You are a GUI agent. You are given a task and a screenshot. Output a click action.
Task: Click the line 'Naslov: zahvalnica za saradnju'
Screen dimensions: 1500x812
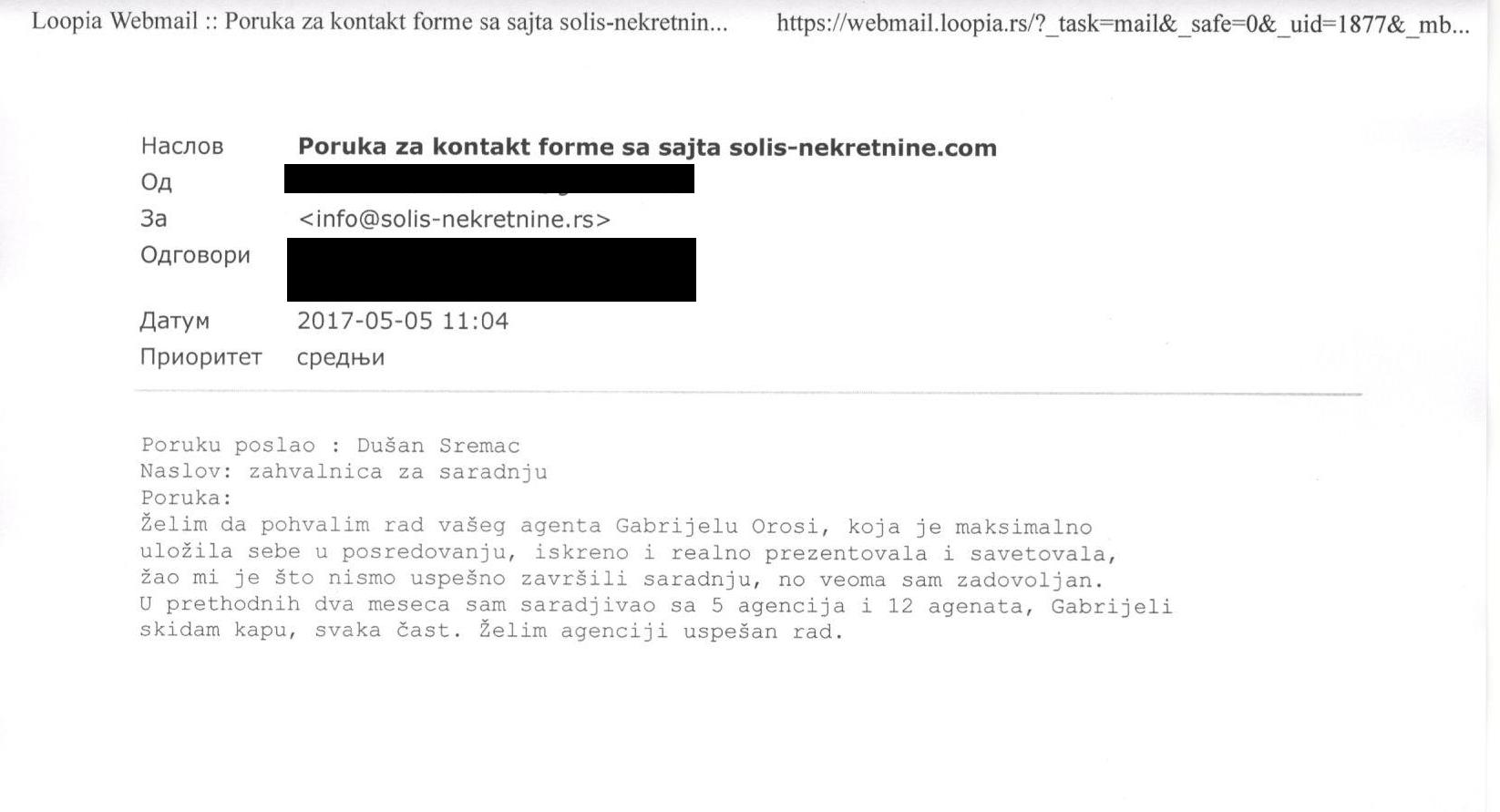tap(344, 472)
